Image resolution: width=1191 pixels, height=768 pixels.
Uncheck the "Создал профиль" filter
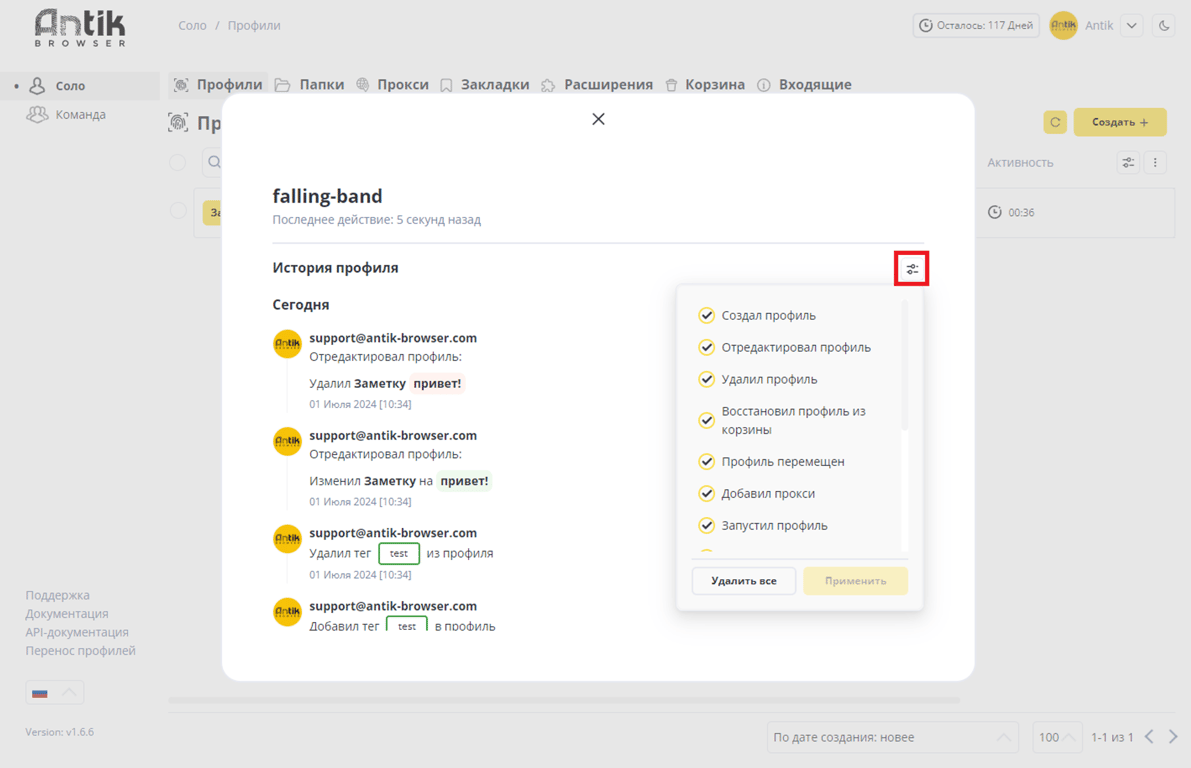pos(706,315)
